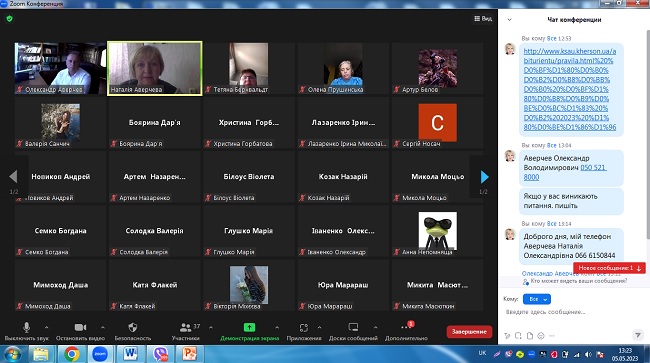Image resolution: width=650 pixels, height=363 pixels.
Task: Open the More options dots icon
Action: [x=405, y=327]
